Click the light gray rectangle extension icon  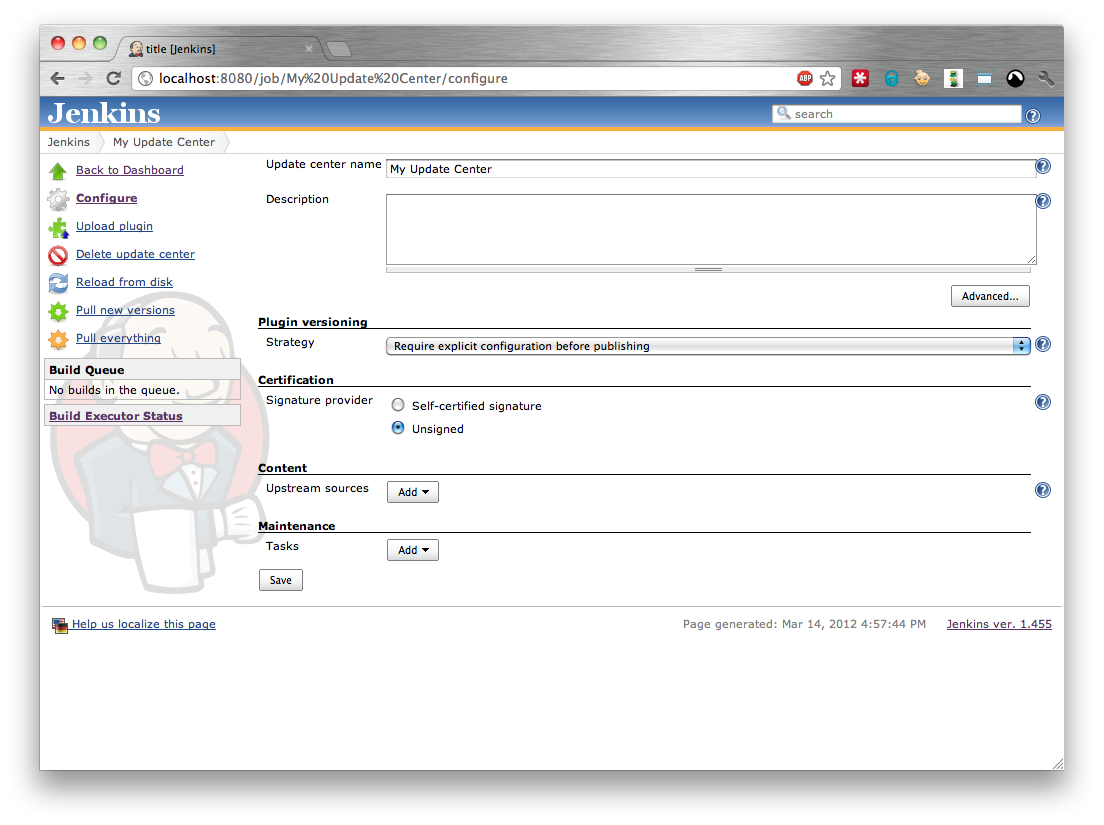point(984,79)
